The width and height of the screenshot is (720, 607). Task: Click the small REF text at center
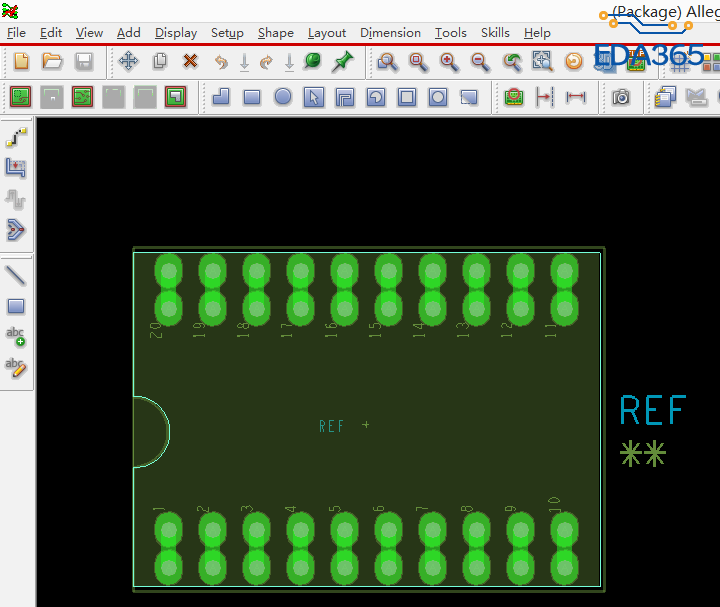pyautogui.click(x=331, y=427)
